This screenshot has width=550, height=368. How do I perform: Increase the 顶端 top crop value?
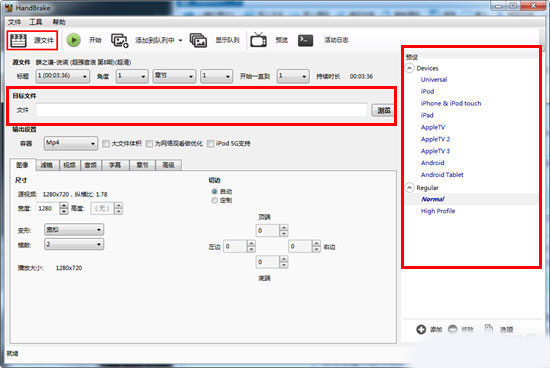click(x=284, y=228)
